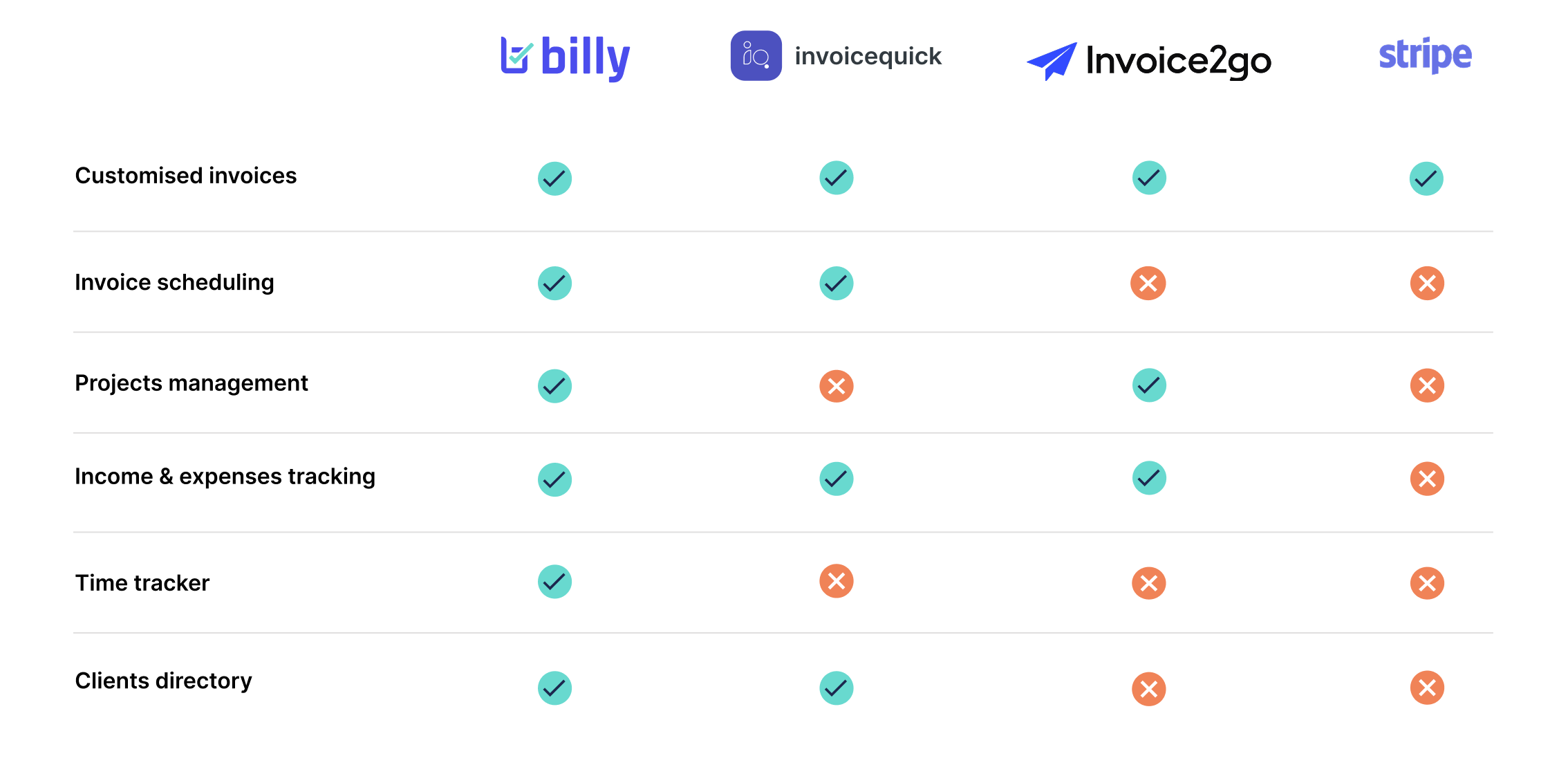This screenshot has height=783, width=1568.
Task: Click invoicequick's Time tracker cross icon
Action: (x=837, y=581)
